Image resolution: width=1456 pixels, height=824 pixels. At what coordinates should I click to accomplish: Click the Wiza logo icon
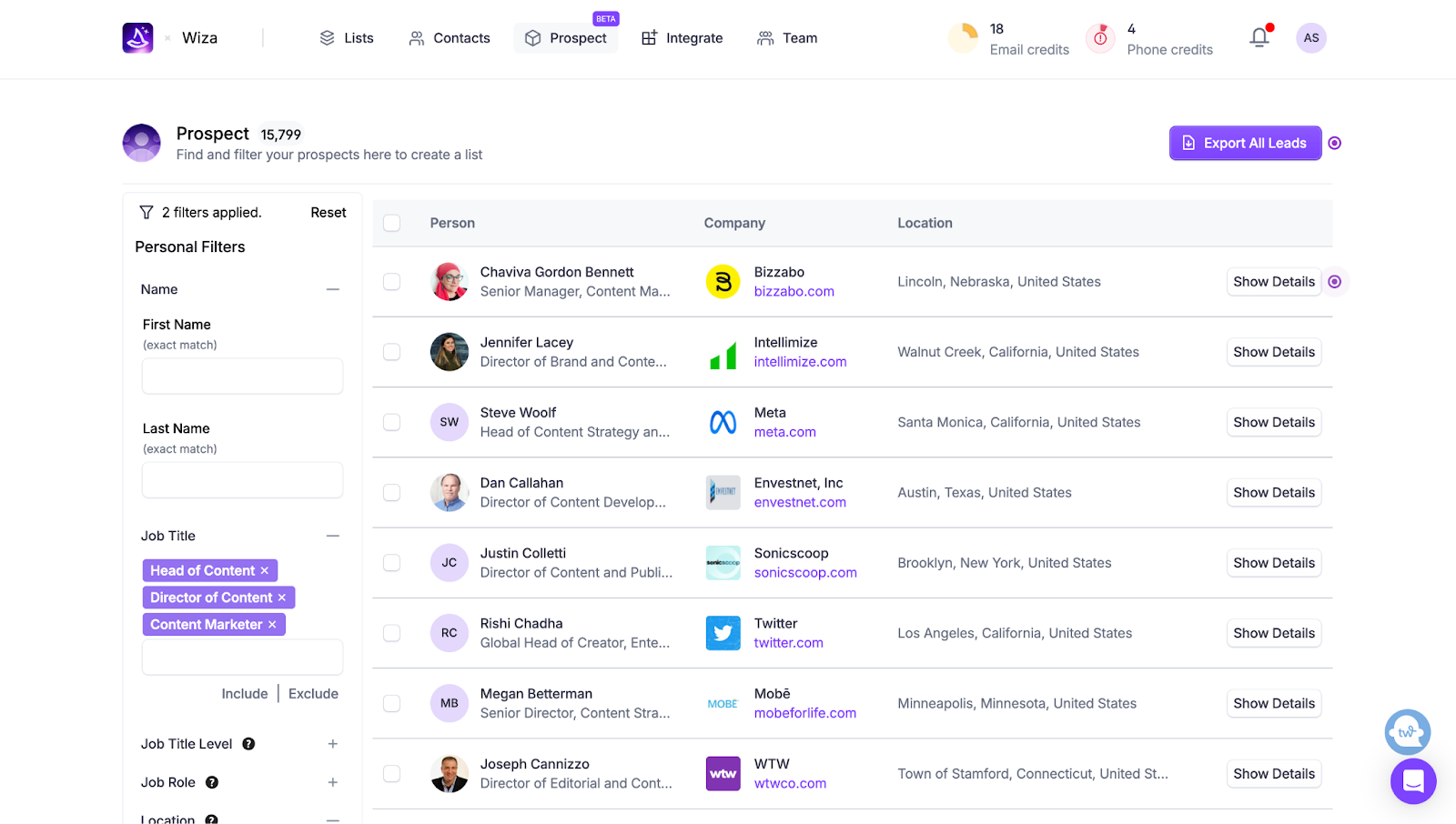(x=137, y=38)
